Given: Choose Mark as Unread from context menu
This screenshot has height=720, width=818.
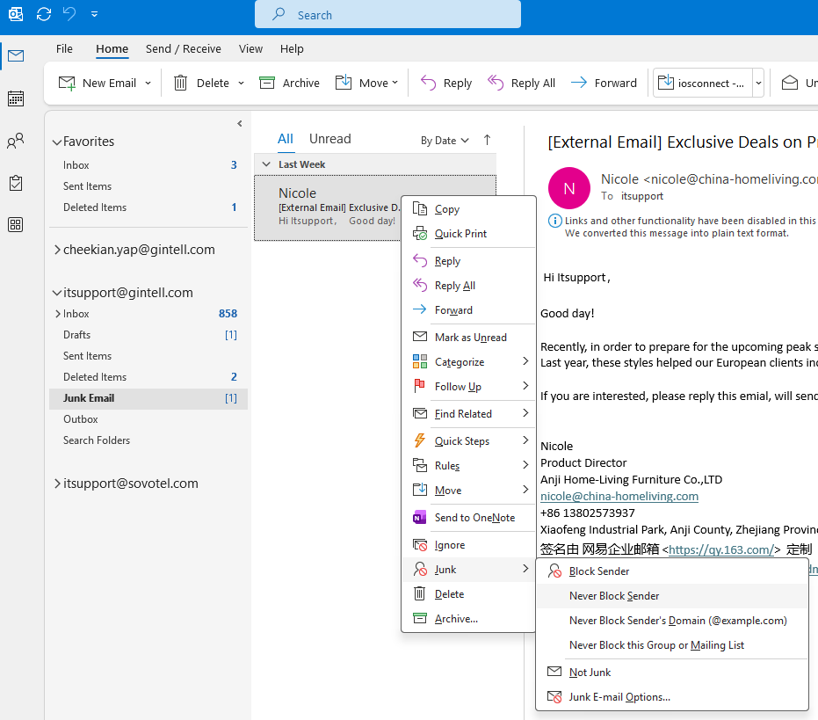Looking at the screenshot, I should coord(470,337).
